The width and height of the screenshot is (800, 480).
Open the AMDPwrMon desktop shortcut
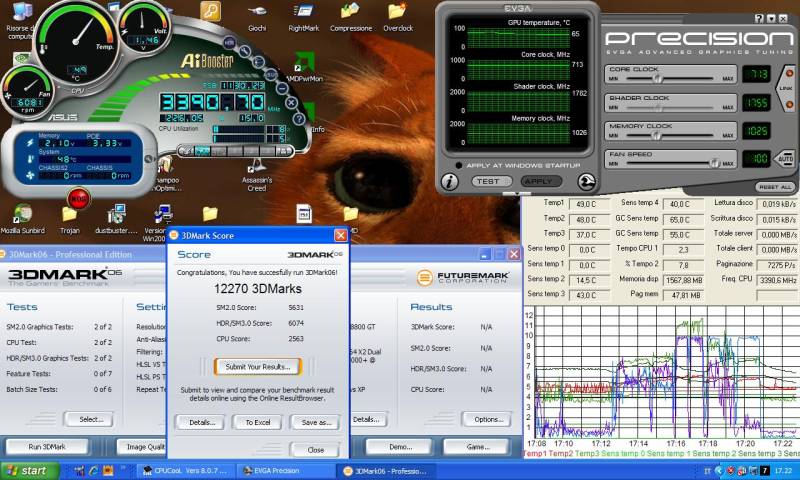pyautogui.click(x=304, y=68)
